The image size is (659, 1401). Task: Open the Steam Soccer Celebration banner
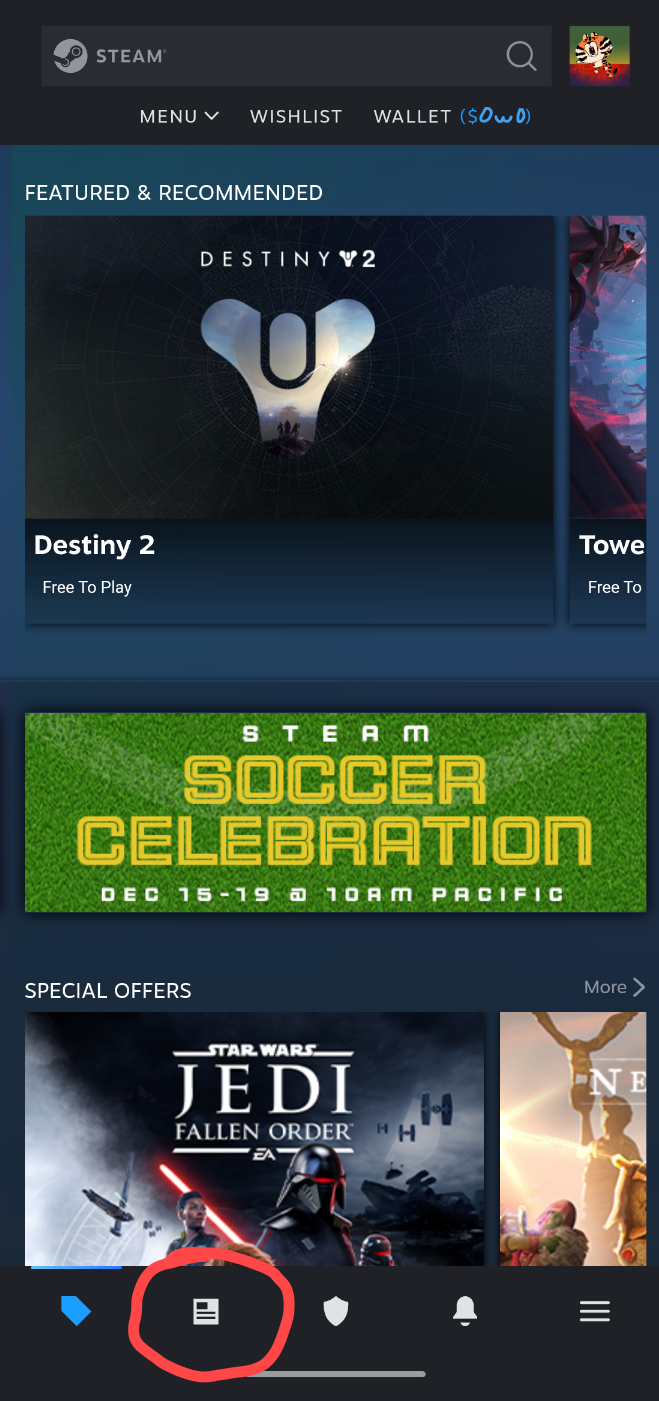[x=335, y=812]
